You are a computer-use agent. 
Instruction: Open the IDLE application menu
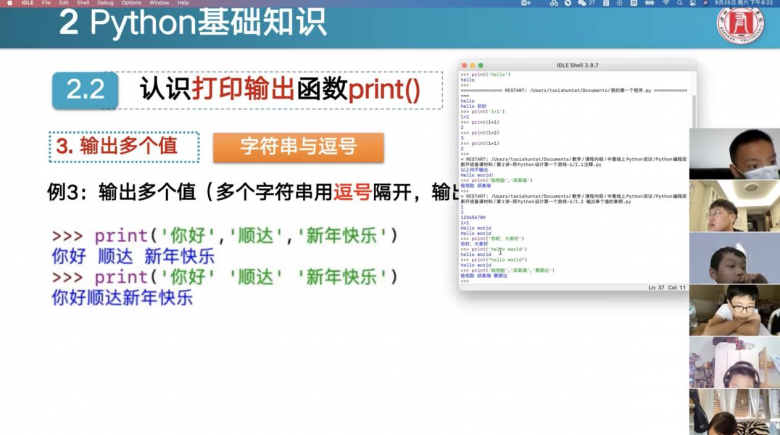coord(26,3)
